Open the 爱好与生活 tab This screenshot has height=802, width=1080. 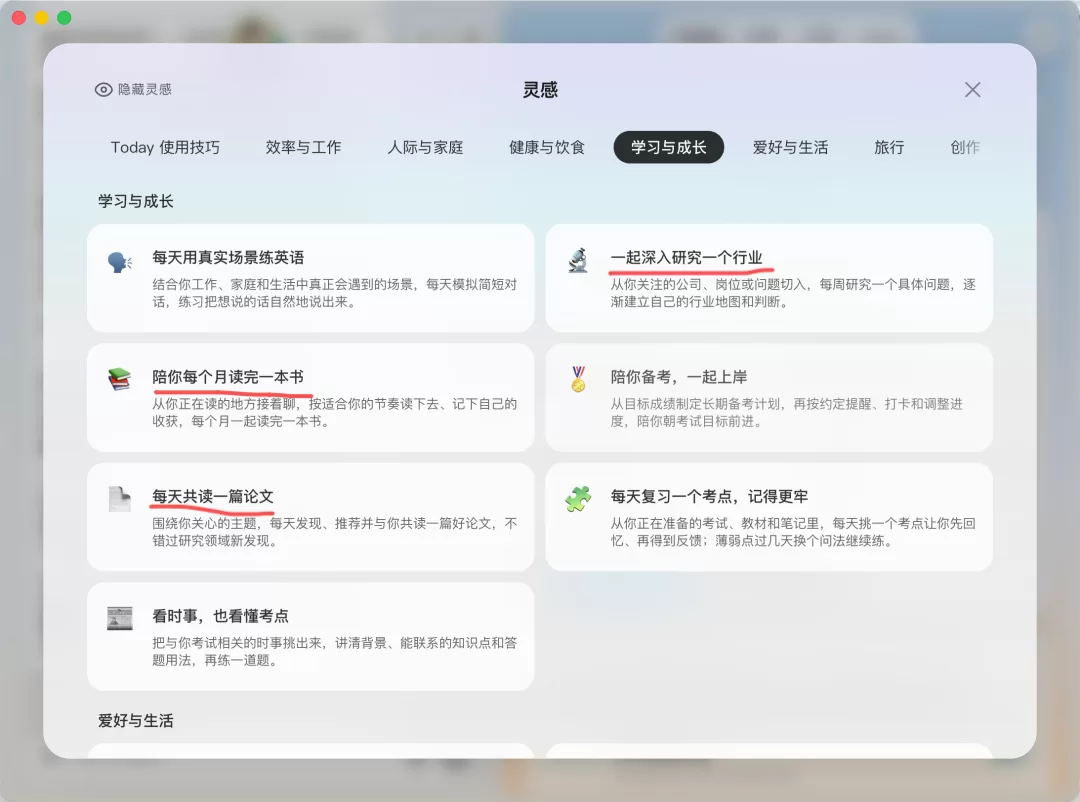click(x=791, y=147)
